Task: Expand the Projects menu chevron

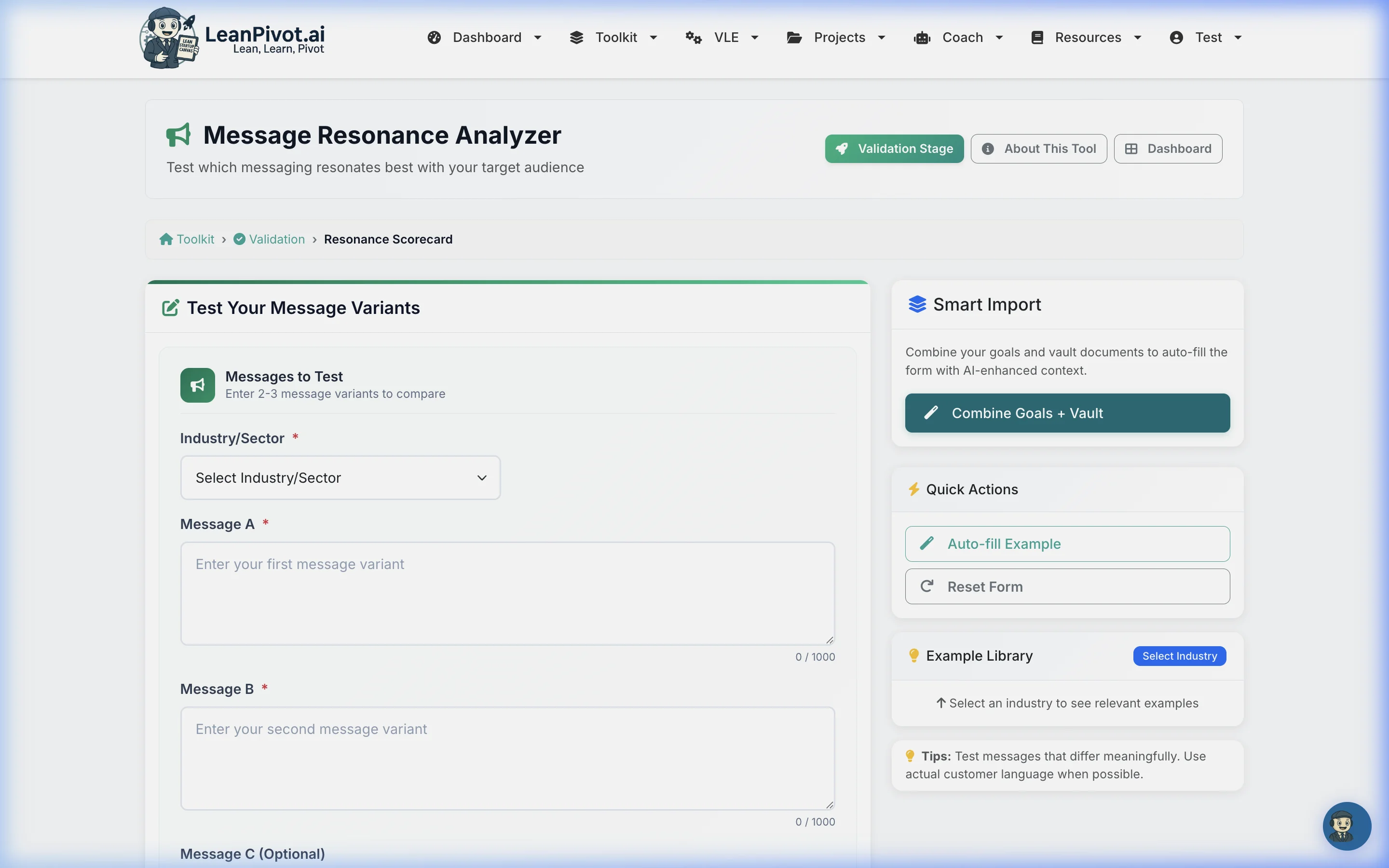Action: tap(882, 37)
